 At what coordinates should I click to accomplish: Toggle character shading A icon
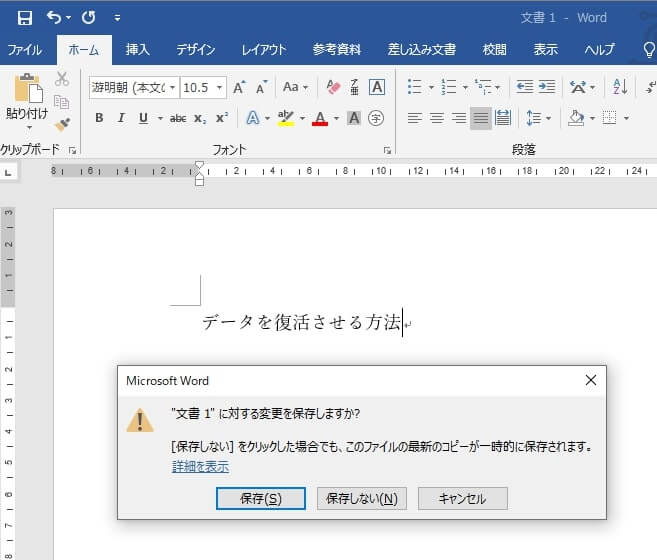[x=354, y=118]
